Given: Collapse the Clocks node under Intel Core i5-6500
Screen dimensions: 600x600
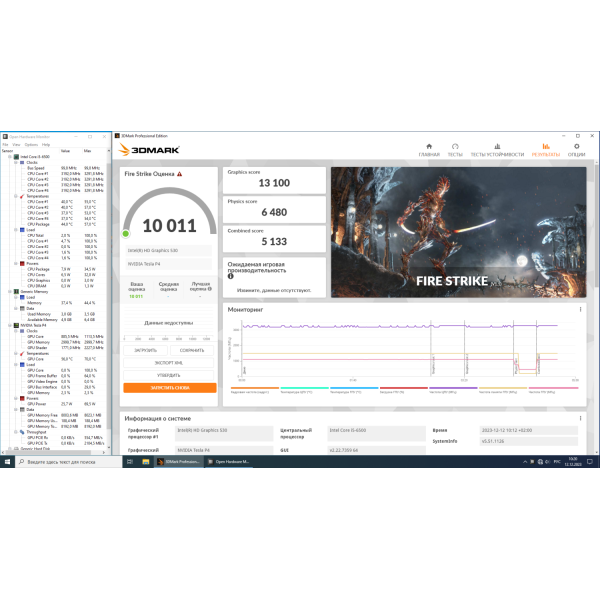Looking at the screenshot, I should point(16,163).
